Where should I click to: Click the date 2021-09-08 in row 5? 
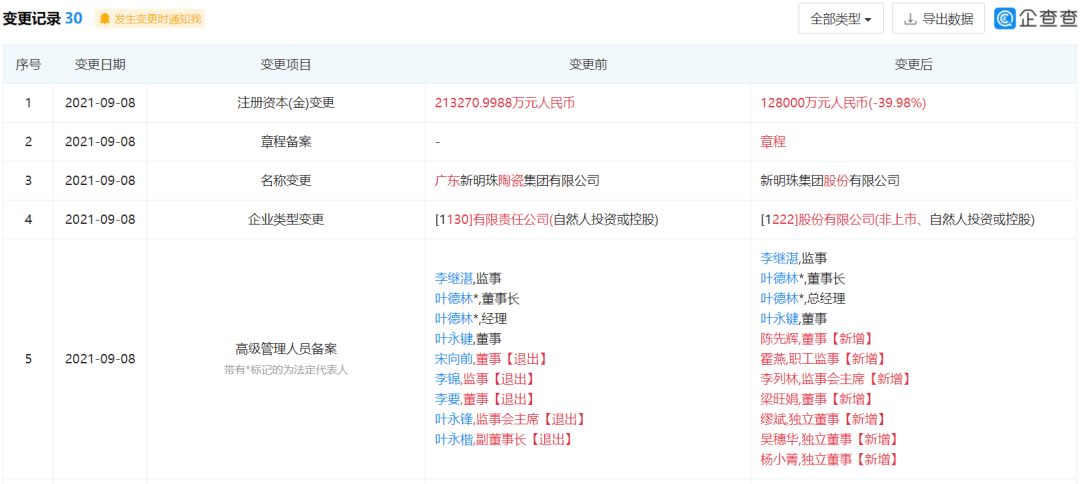[101, 359]
